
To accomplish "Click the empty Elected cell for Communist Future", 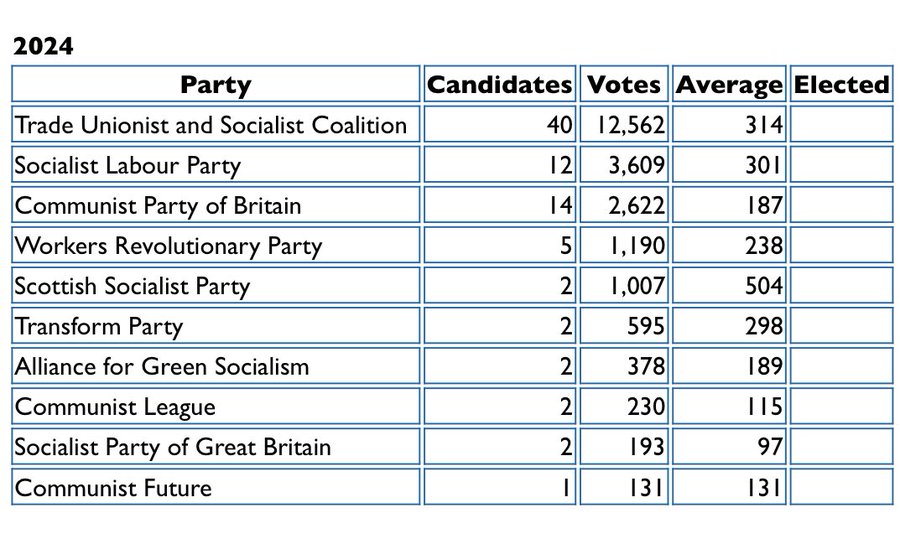I will 841,487.
